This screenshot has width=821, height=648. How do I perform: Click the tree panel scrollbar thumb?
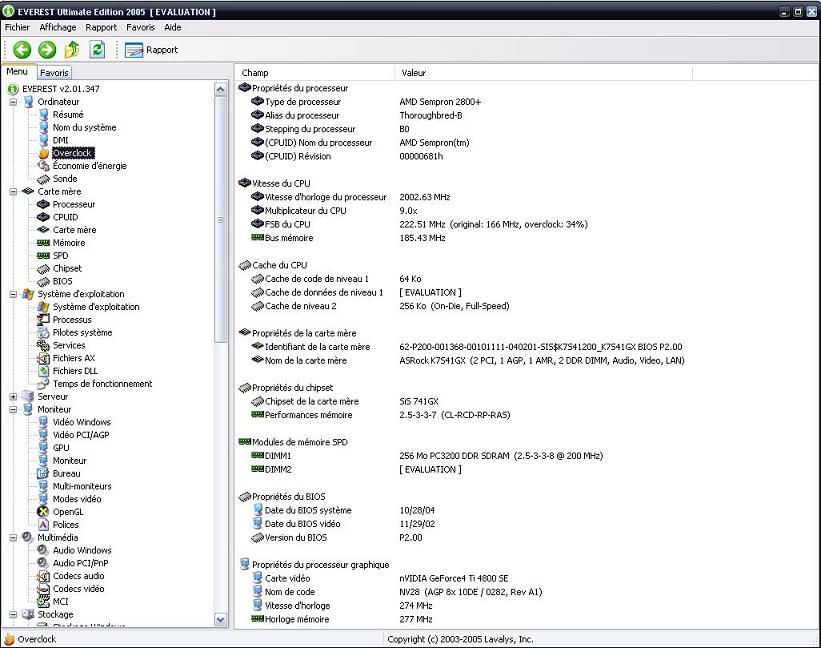point(220,220)
